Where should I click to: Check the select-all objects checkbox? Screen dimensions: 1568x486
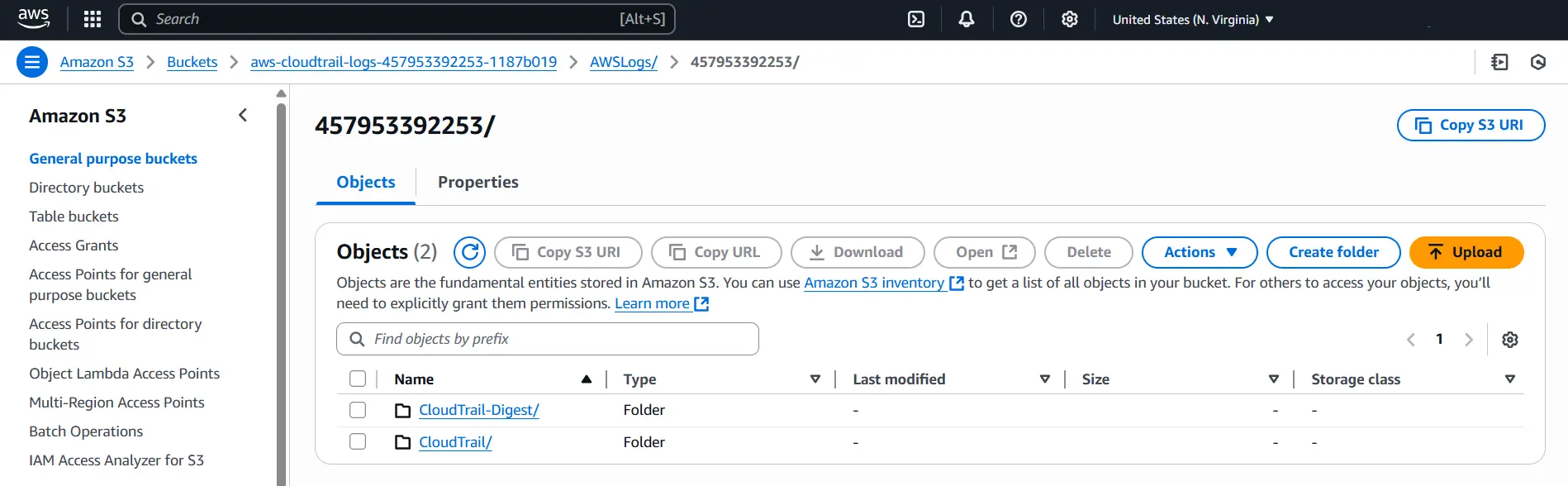click(358, 379)
